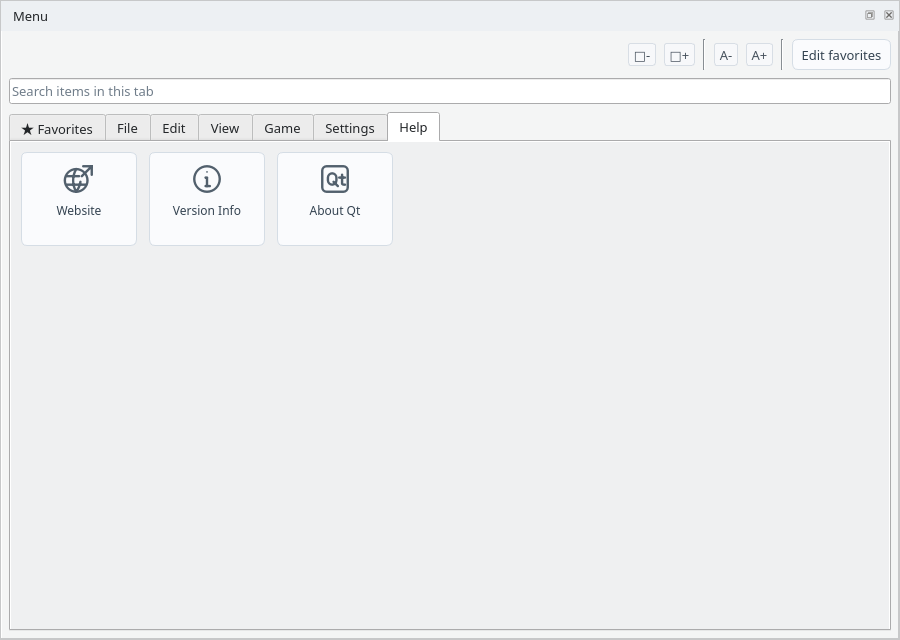900x640 pixels.
Task: Open the Website globe icon tile
Action: point(79,199)
